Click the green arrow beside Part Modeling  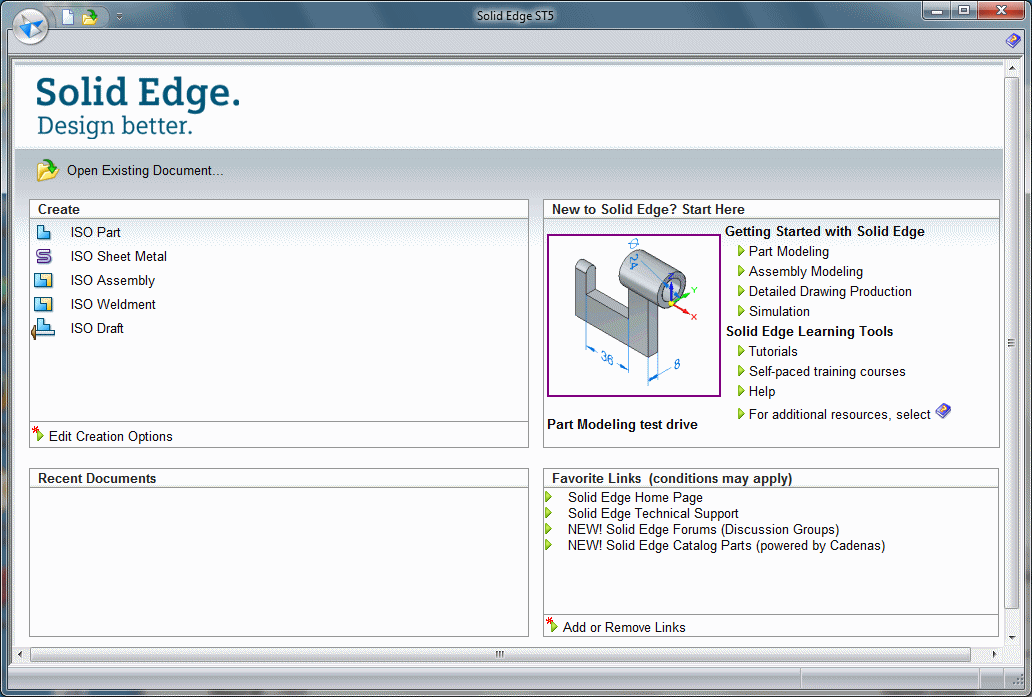(741, 251)
